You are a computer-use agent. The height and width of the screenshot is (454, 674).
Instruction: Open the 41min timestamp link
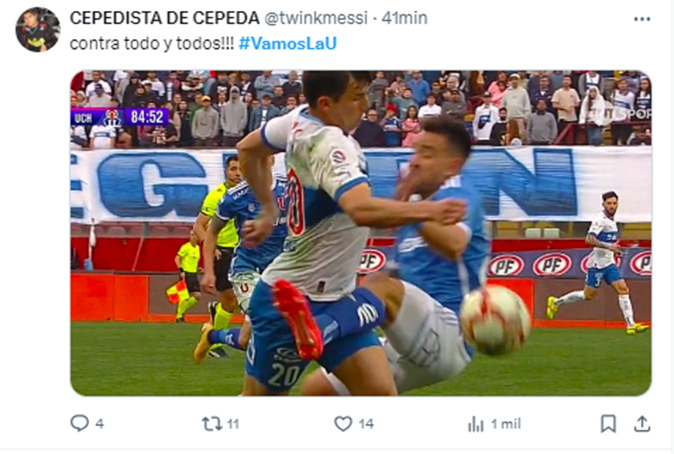pos(404,18)
